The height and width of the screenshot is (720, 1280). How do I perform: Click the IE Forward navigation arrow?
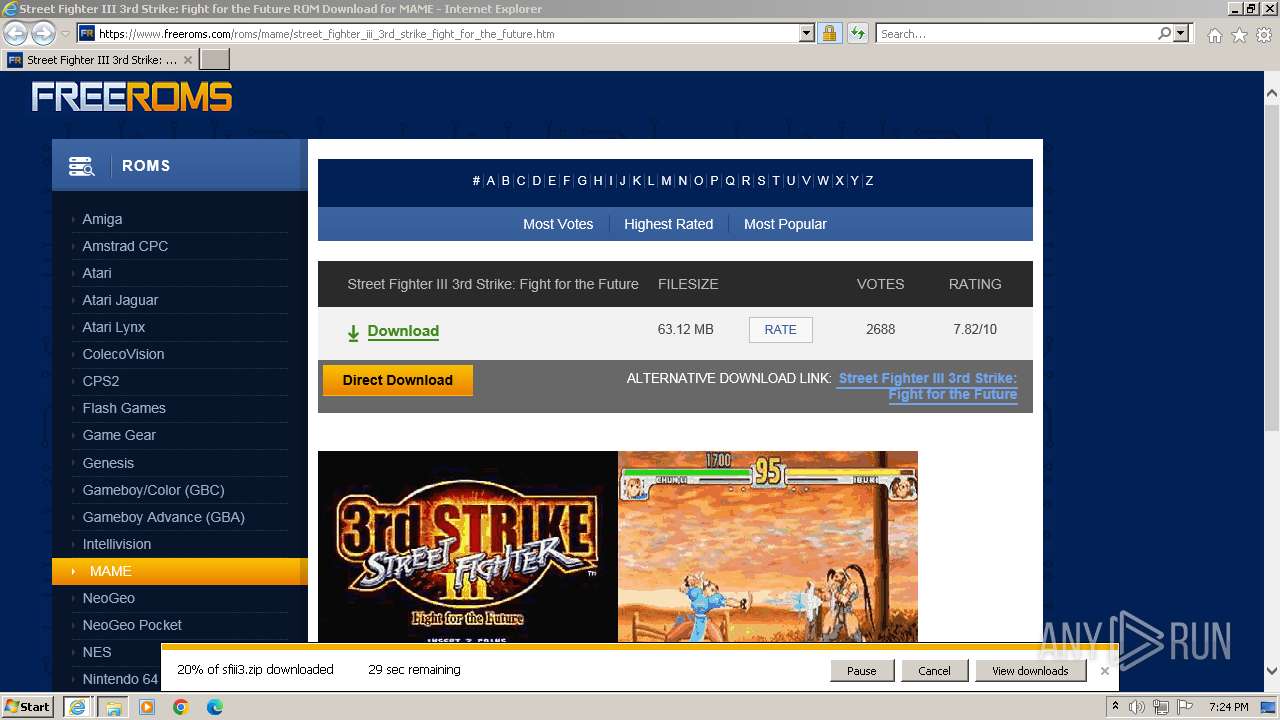coord(43,34)
